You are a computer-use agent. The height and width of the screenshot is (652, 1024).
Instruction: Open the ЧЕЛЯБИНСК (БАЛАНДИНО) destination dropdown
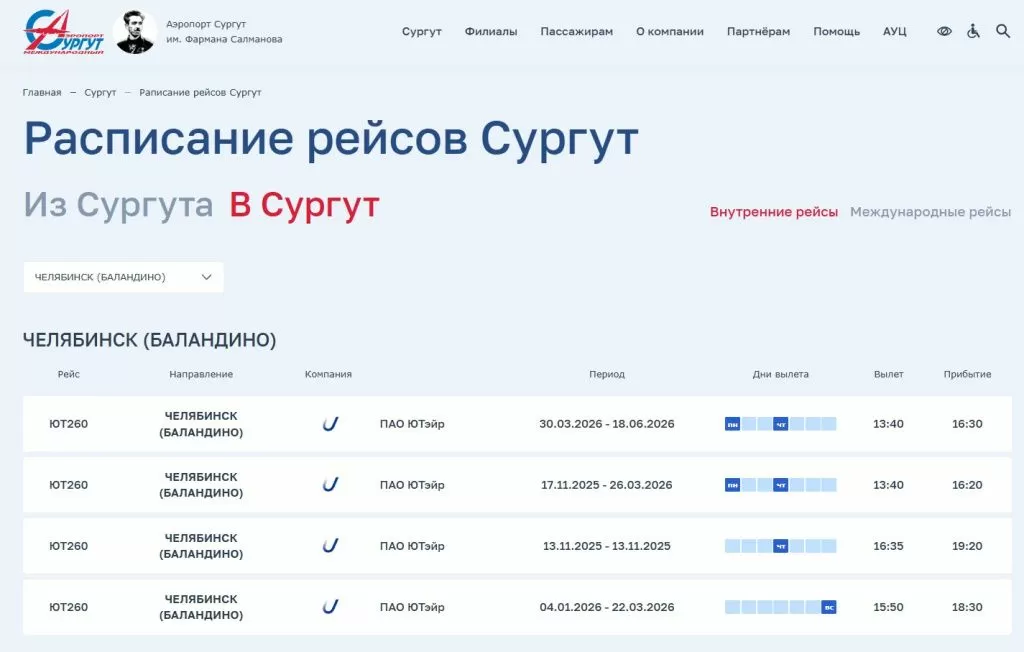click(x=110, y=277)
